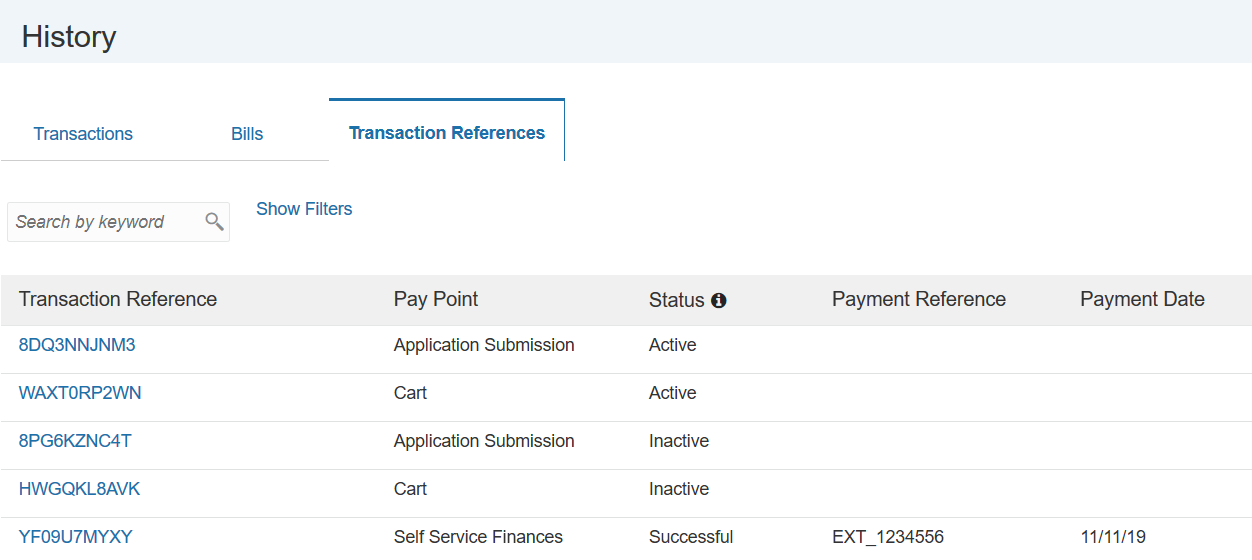Open transaction reference WAXT0RP2WN

pos(80,393)
